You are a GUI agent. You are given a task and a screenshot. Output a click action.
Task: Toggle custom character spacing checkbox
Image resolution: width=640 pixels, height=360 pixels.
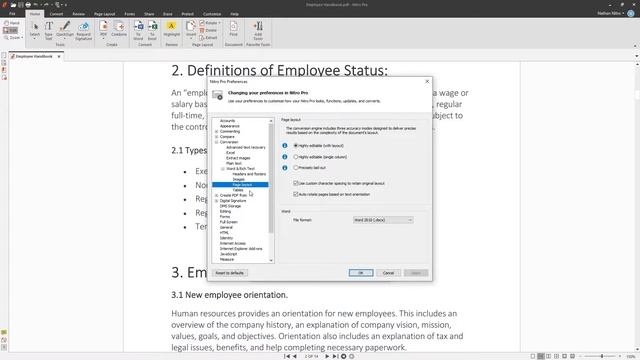click(x=296, y=183)
